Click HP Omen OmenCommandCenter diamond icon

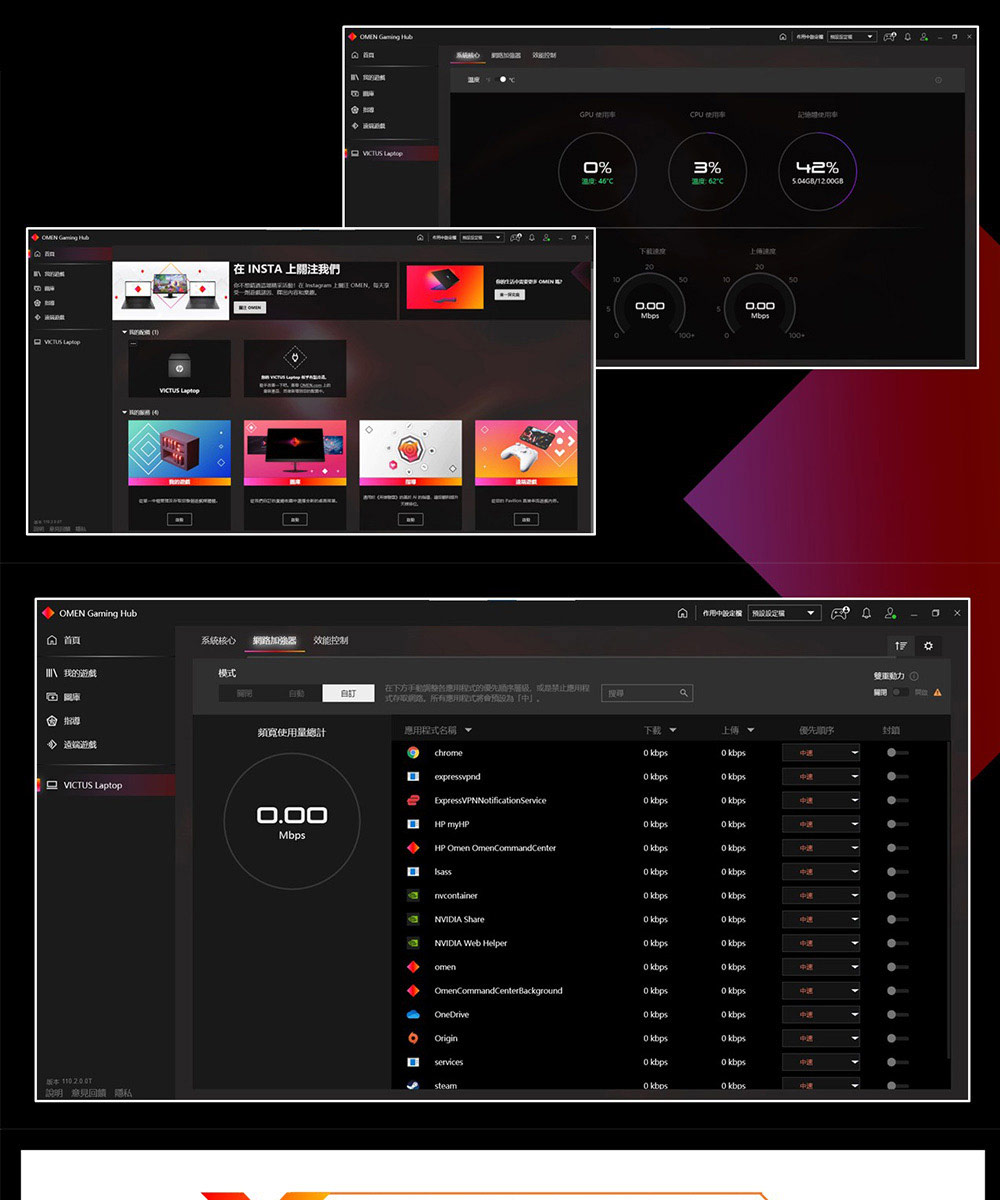[x=413, y=848]
